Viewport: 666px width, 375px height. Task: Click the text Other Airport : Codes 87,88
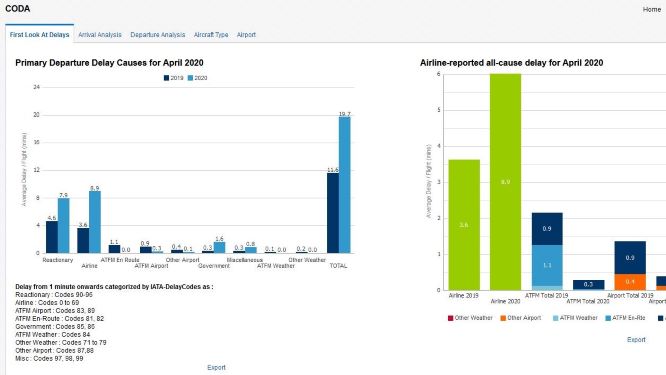coord(54,350)
